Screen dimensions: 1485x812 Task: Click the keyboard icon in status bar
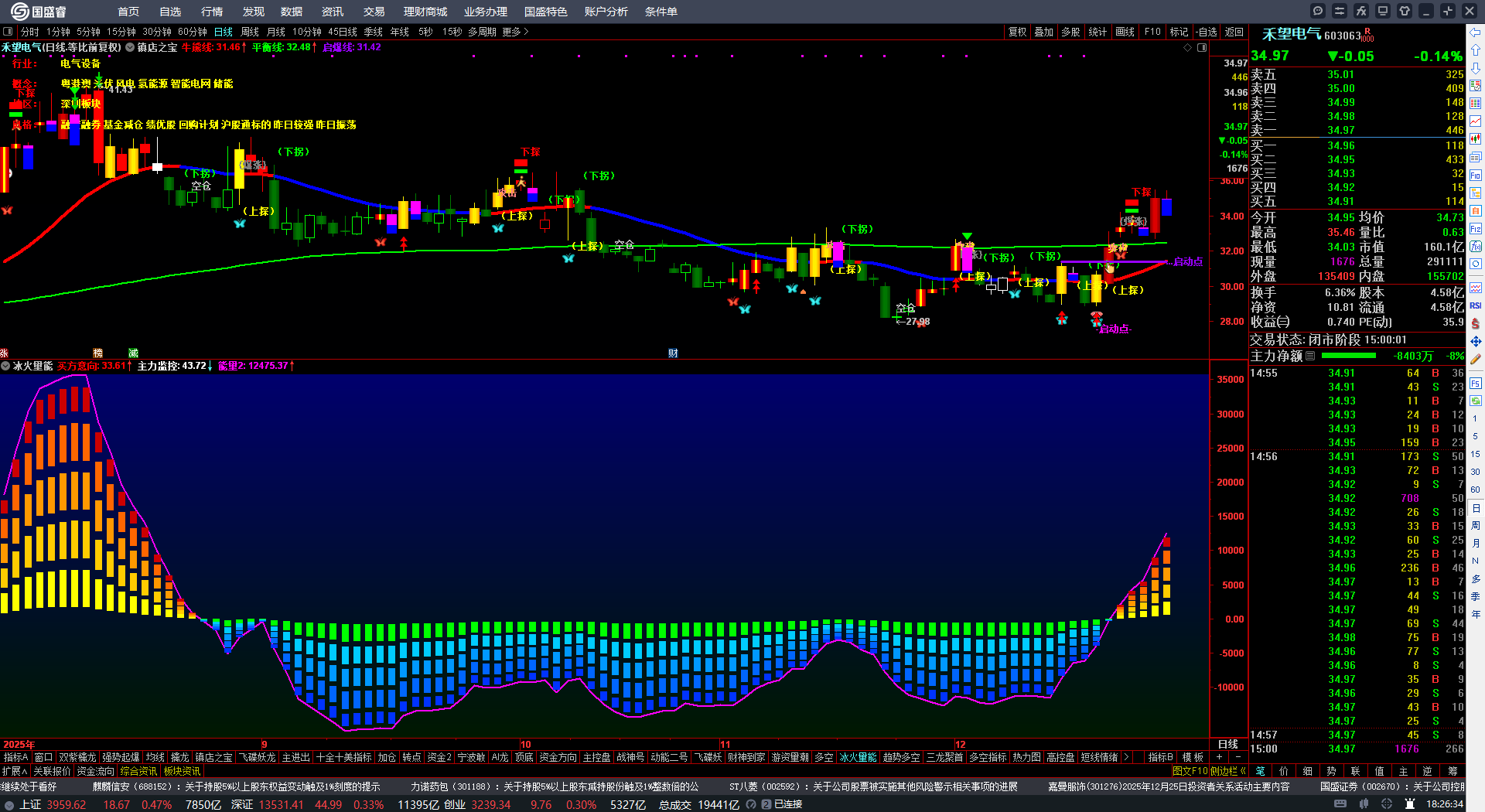[x=1340, y=804]
